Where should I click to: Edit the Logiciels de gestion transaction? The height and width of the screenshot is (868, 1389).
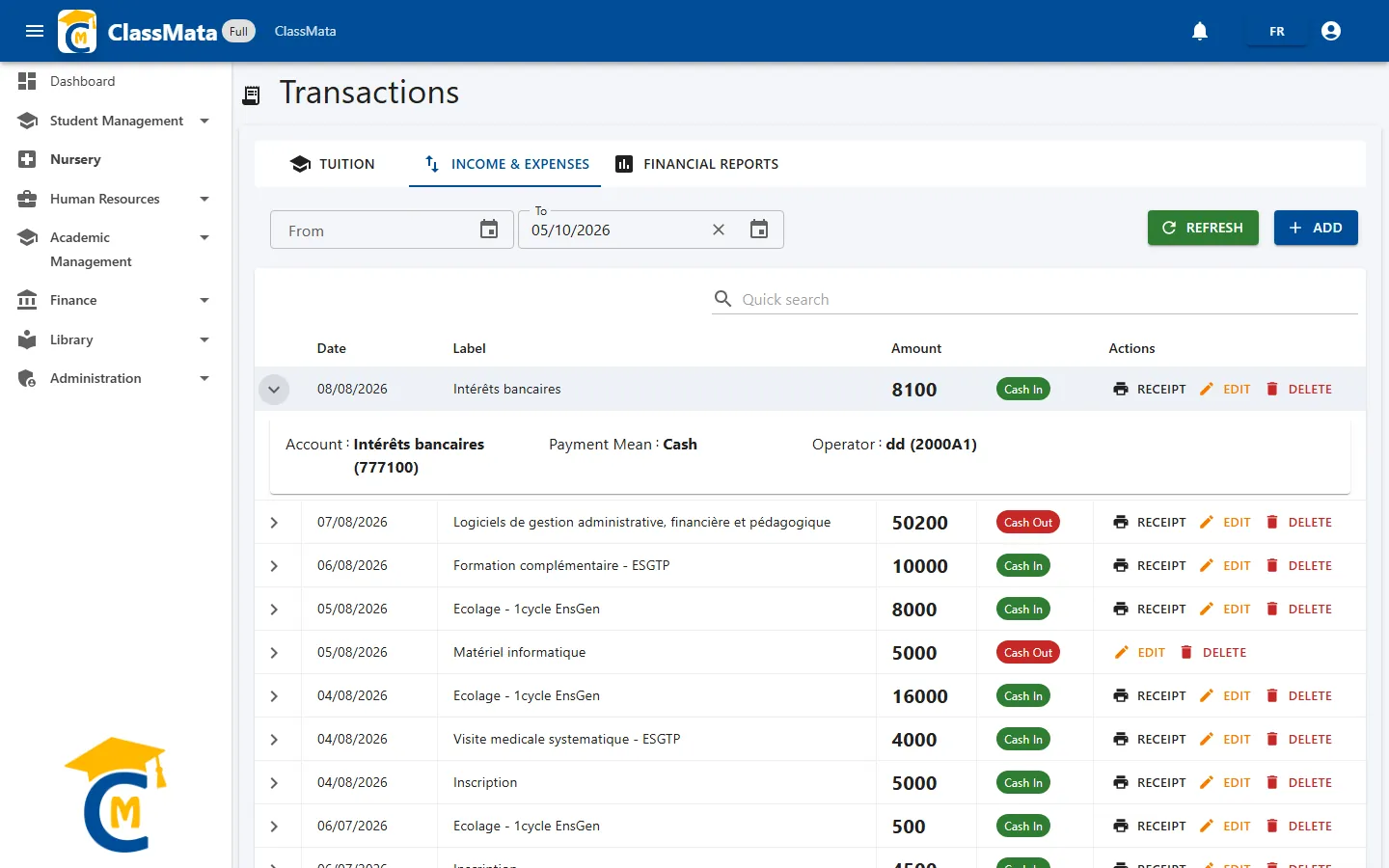pyautogui.click(x=1225, y=523)
